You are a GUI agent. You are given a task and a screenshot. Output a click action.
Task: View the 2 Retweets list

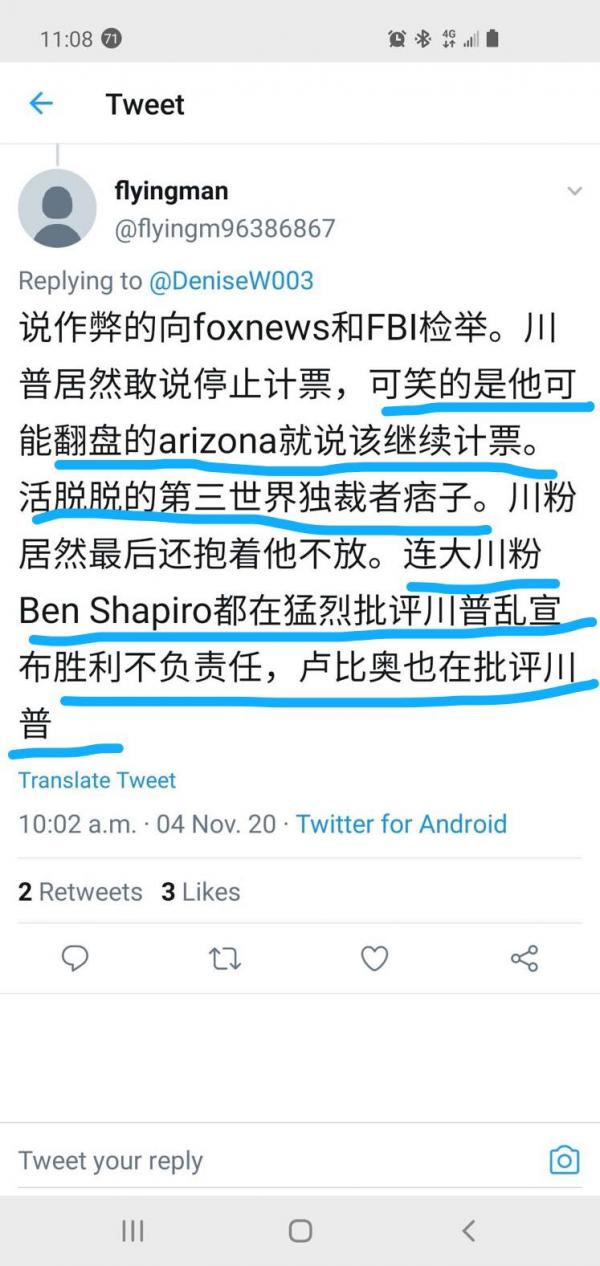(x=80, y=891)
